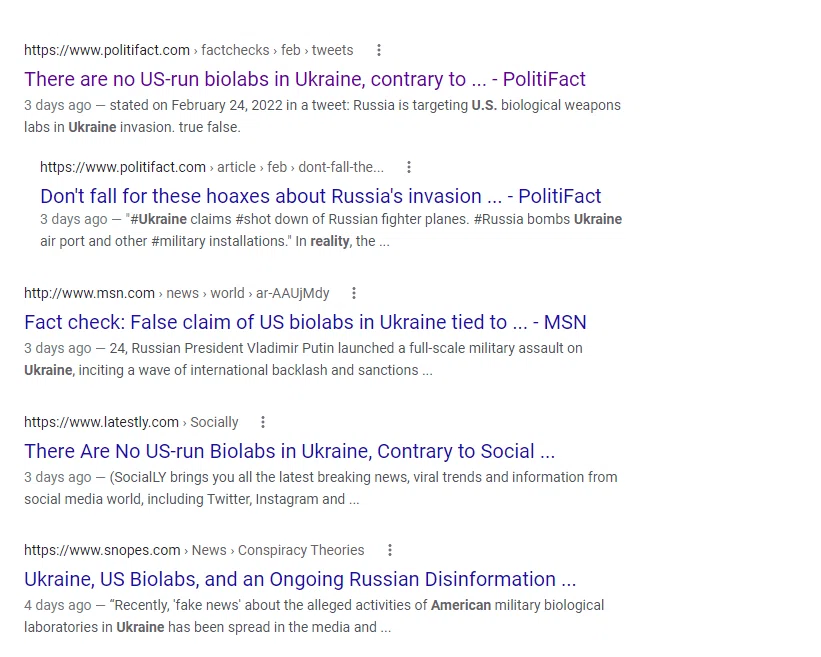
Task: Open three-dot menu beside latestly.com result
Action: tap(263, 422)
